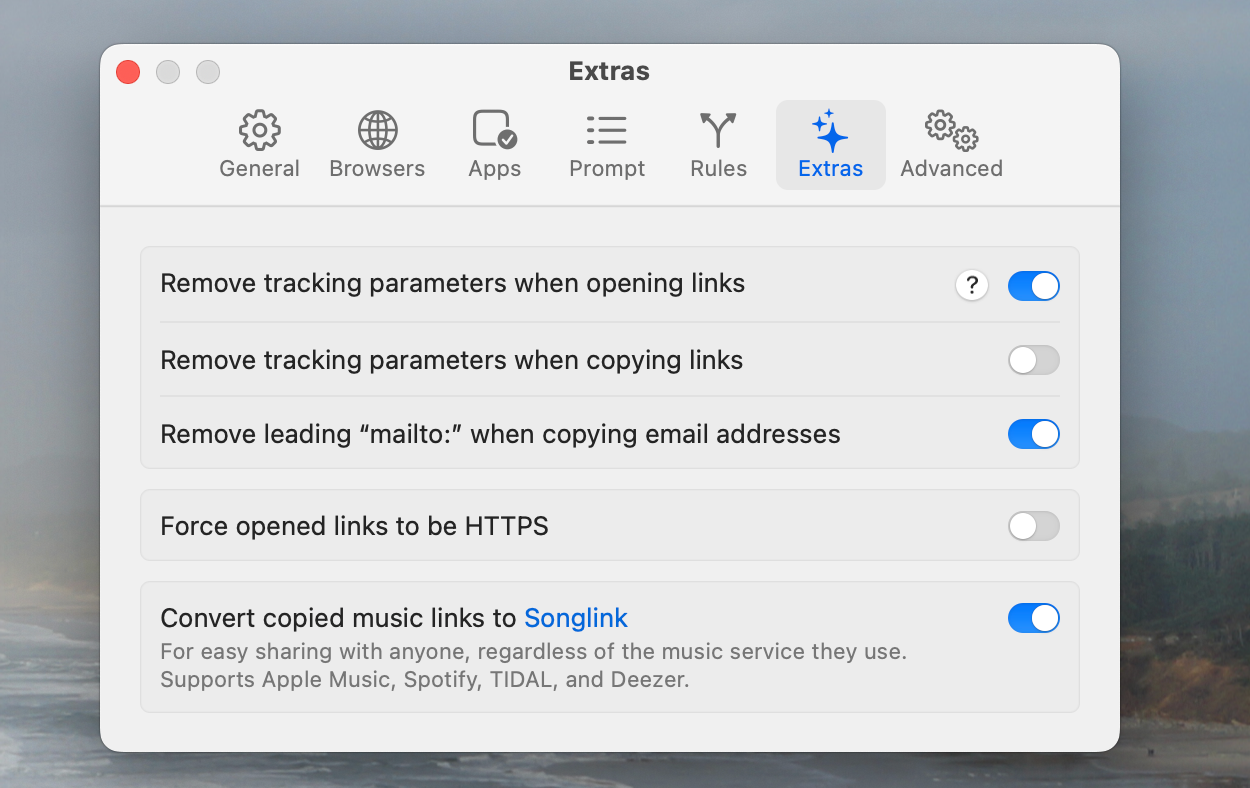The width and height of the screenshot is (1250, 788).
Task: Switch to the tab labeled Advanced
Action: (x=951, y=168)
